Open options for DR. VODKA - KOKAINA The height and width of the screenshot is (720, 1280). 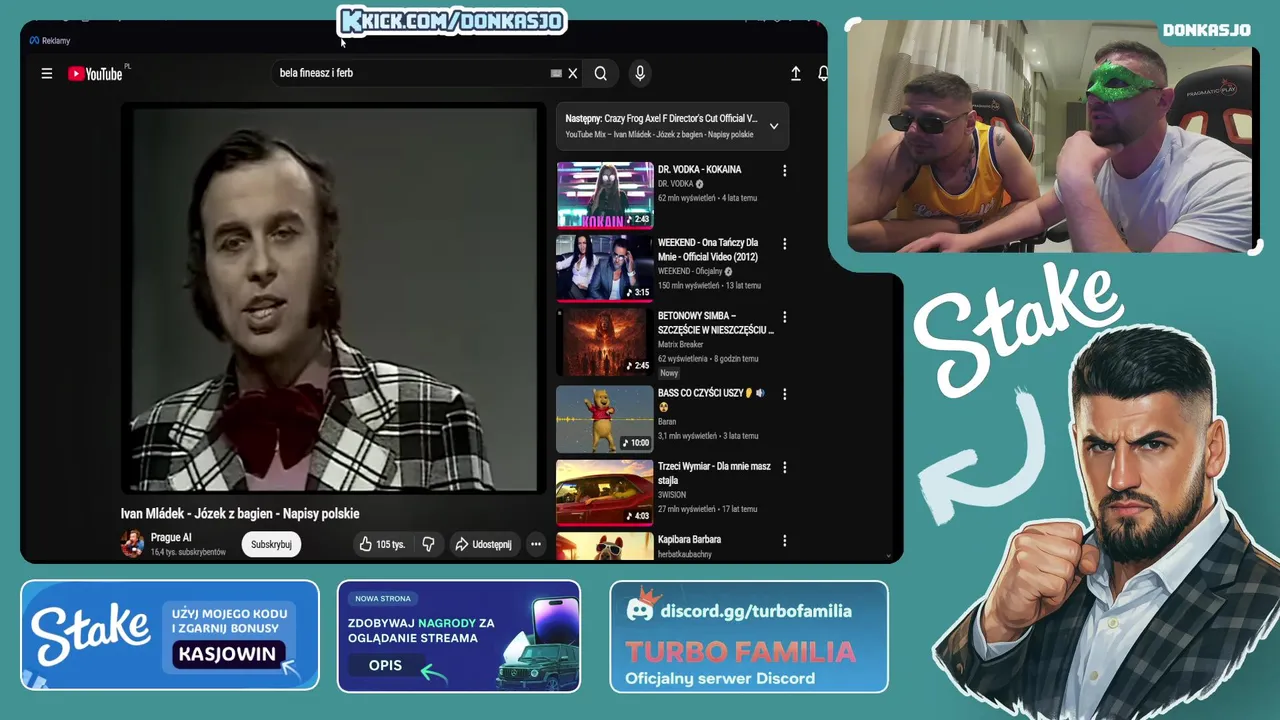[785, 171]
